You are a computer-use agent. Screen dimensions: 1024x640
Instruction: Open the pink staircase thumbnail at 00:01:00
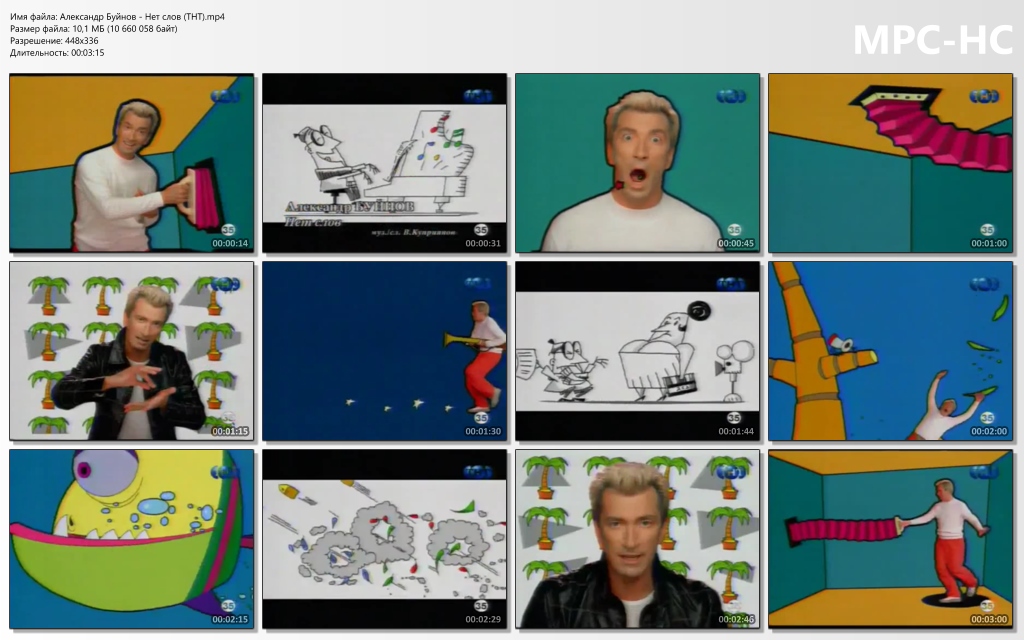click(x=890, y=163)
